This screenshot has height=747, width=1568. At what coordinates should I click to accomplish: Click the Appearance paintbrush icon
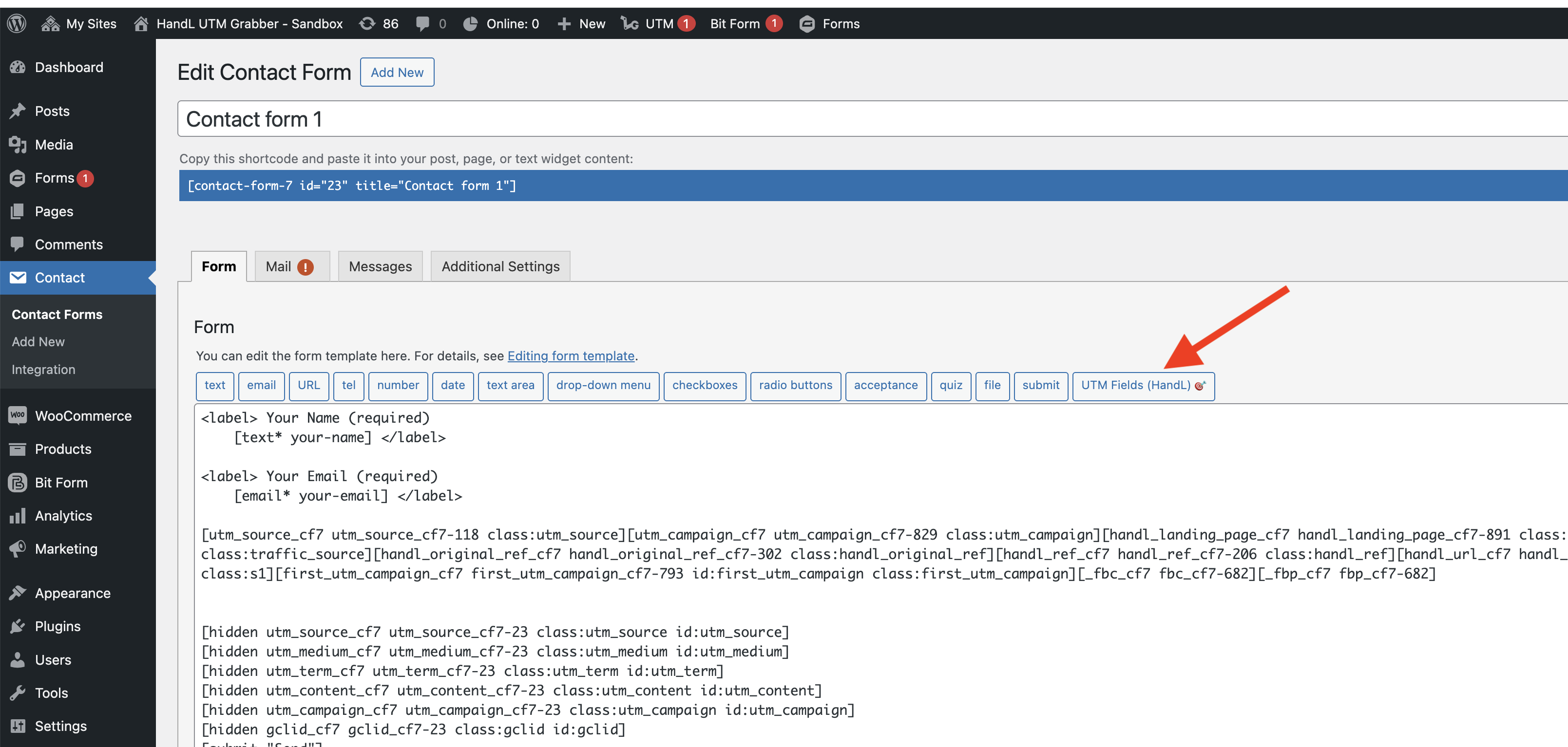tap(18, 593)
